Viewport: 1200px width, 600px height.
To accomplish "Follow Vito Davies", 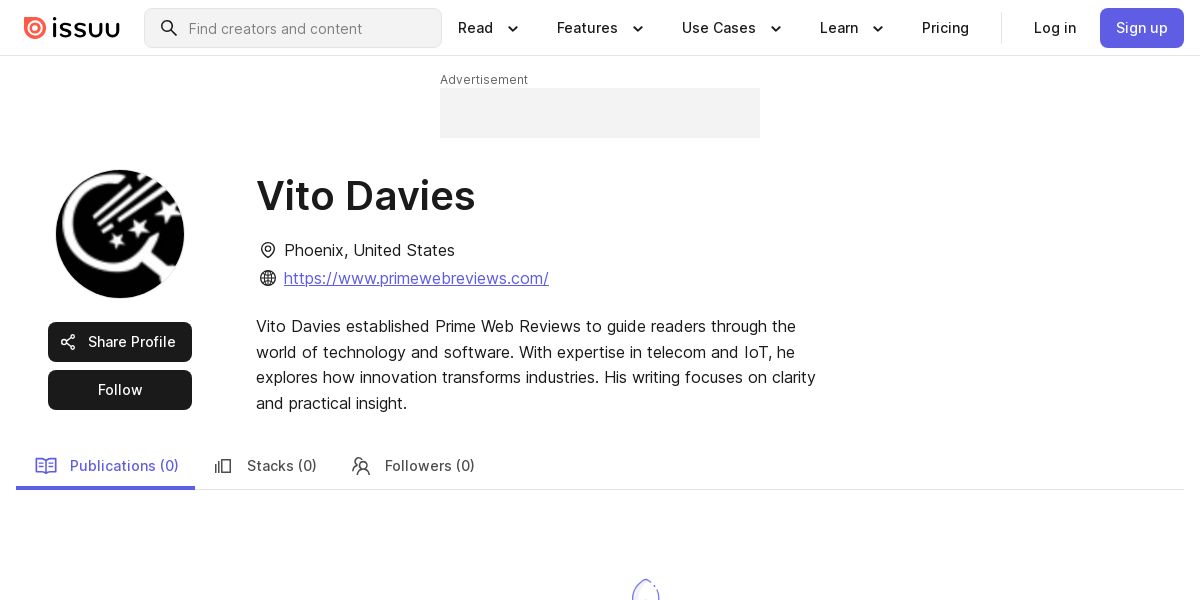I will coord(120,390).
